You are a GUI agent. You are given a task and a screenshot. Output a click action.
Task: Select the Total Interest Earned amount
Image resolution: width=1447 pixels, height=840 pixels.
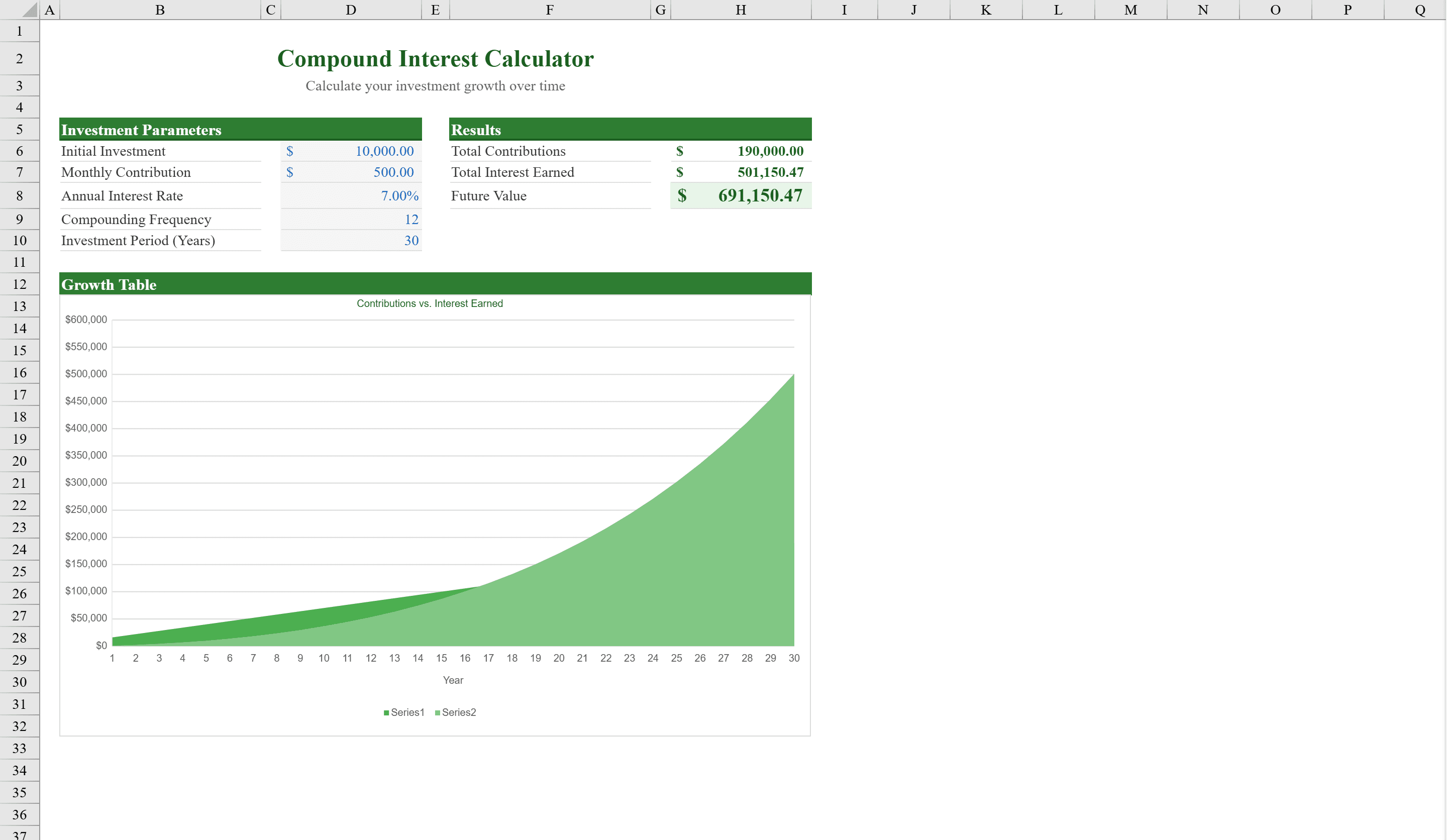click(741, 172)
